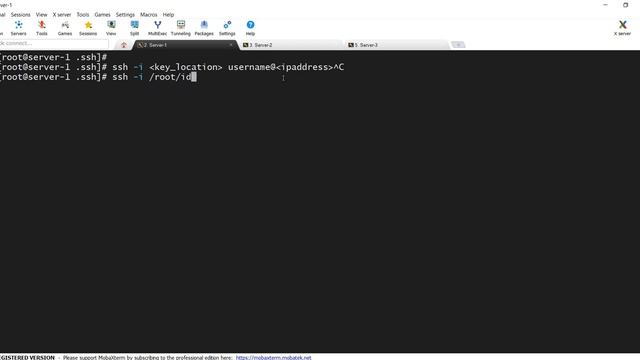Launch the MultiExec mode icon

coord(158,28)
